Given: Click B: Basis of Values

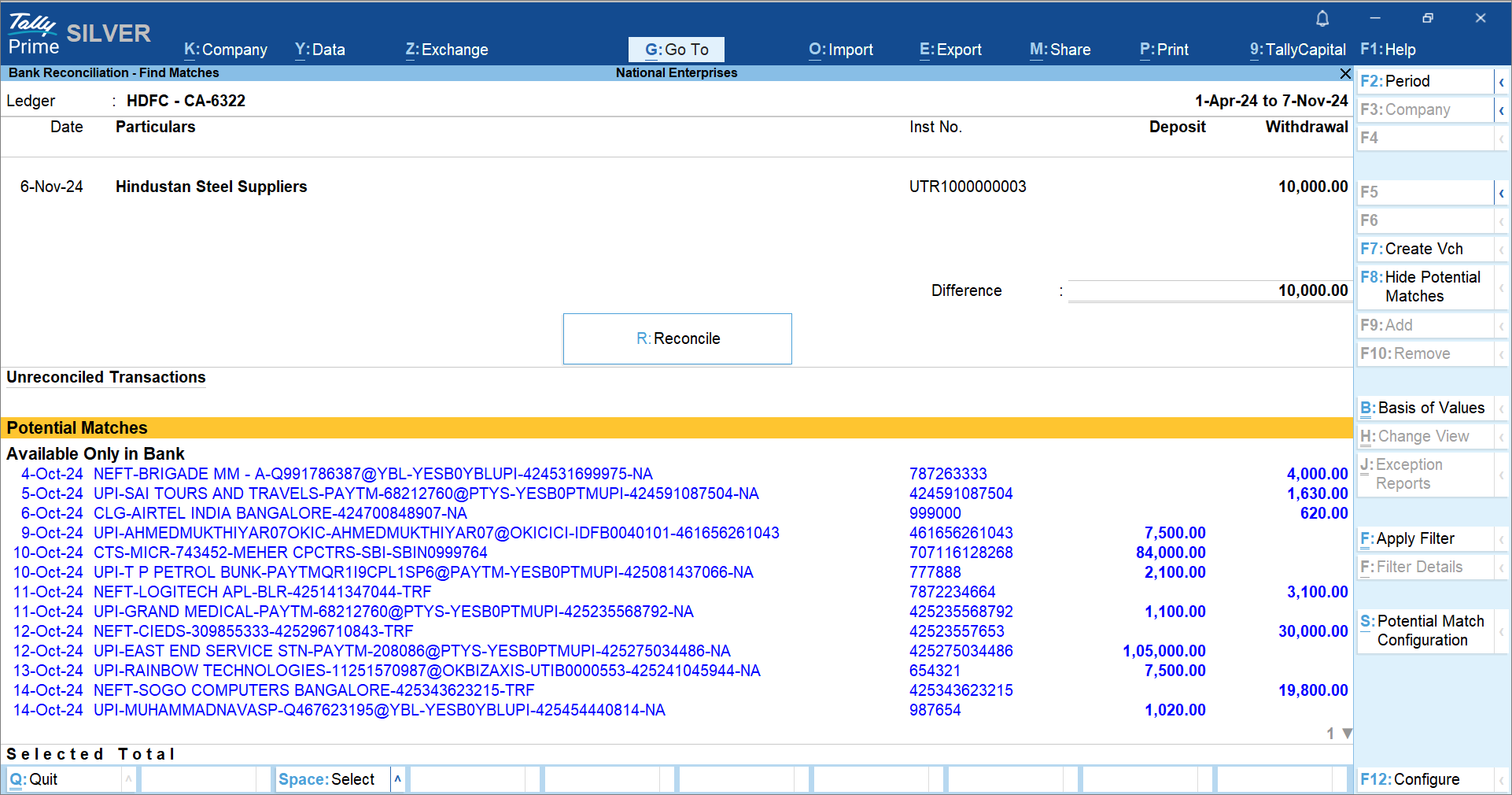Looking at the screenshot, I should (1425, 409).
